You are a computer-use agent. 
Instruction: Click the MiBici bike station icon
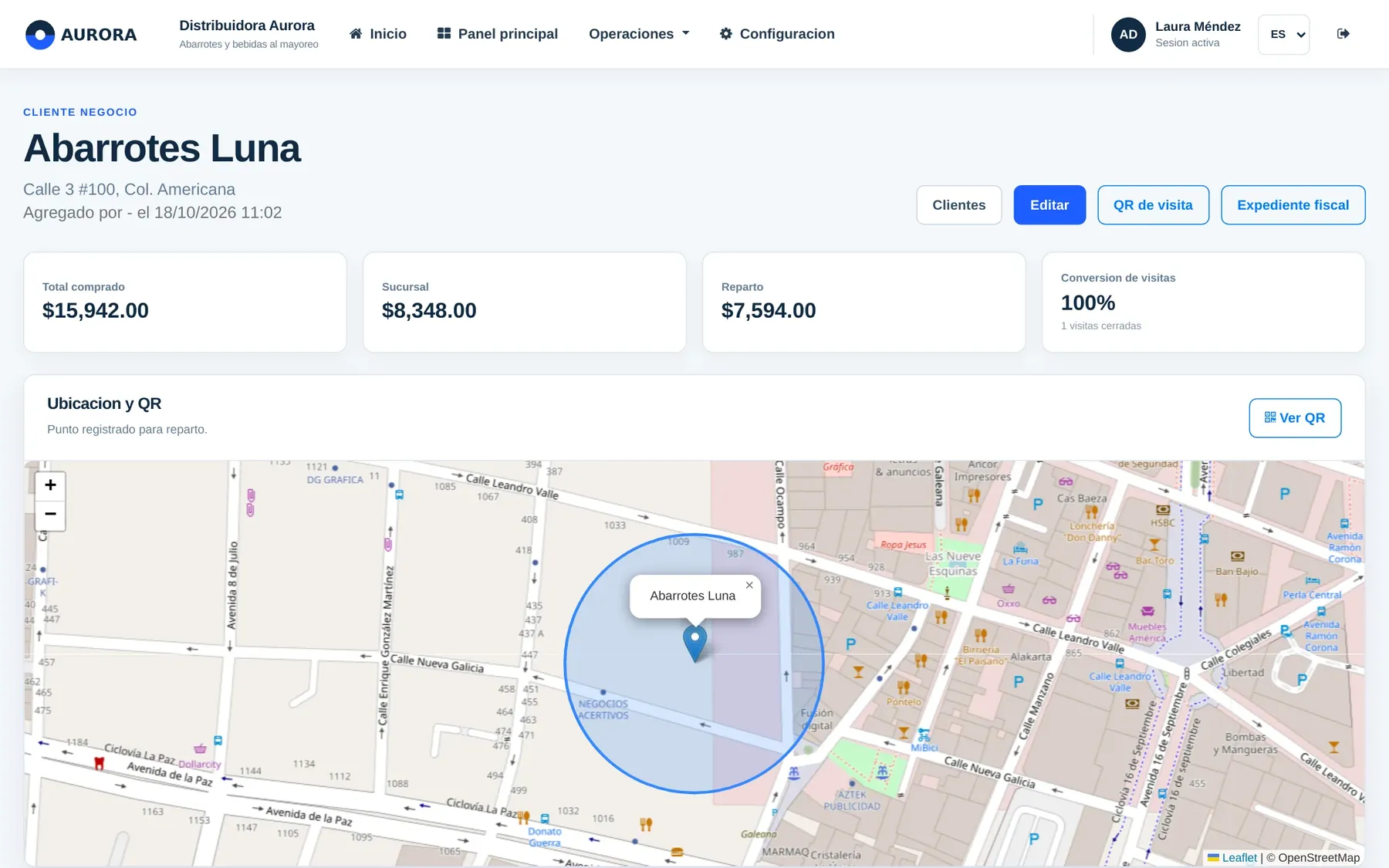[x=924, y=735]
